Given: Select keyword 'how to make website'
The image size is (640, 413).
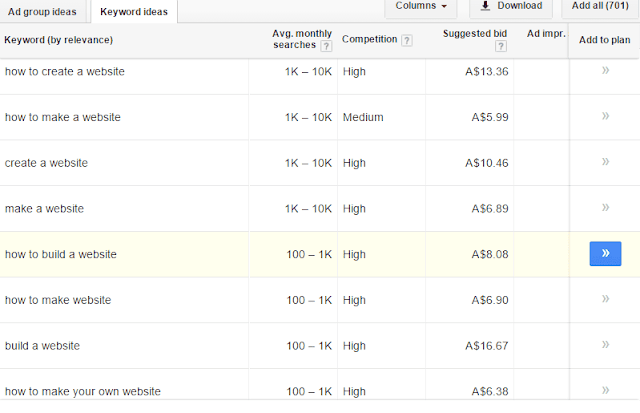Looking at the screenshot, I should (x=58, y=300).
